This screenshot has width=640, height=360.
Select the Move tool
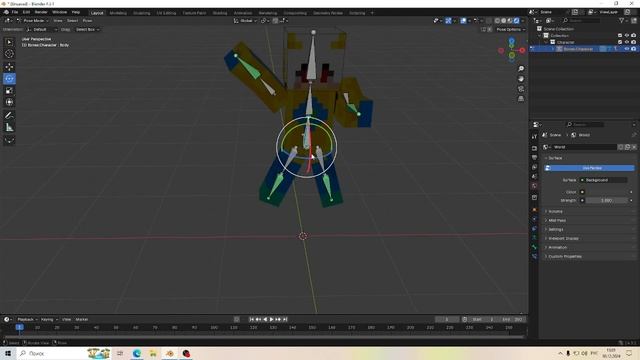tap(9, 67)
